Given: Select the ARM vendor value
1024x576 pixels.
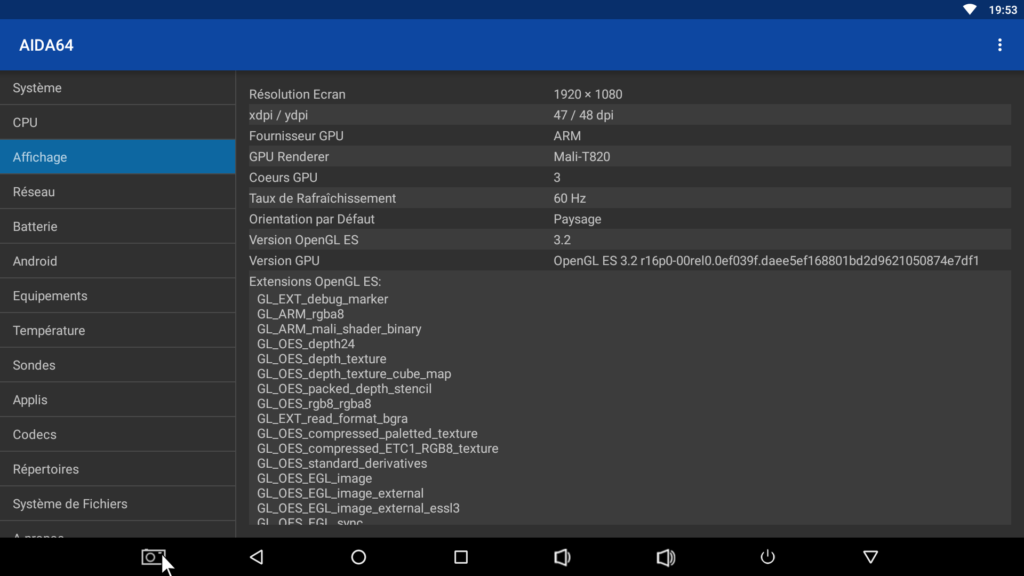Looking at the screenshot, I should point(567,136).
